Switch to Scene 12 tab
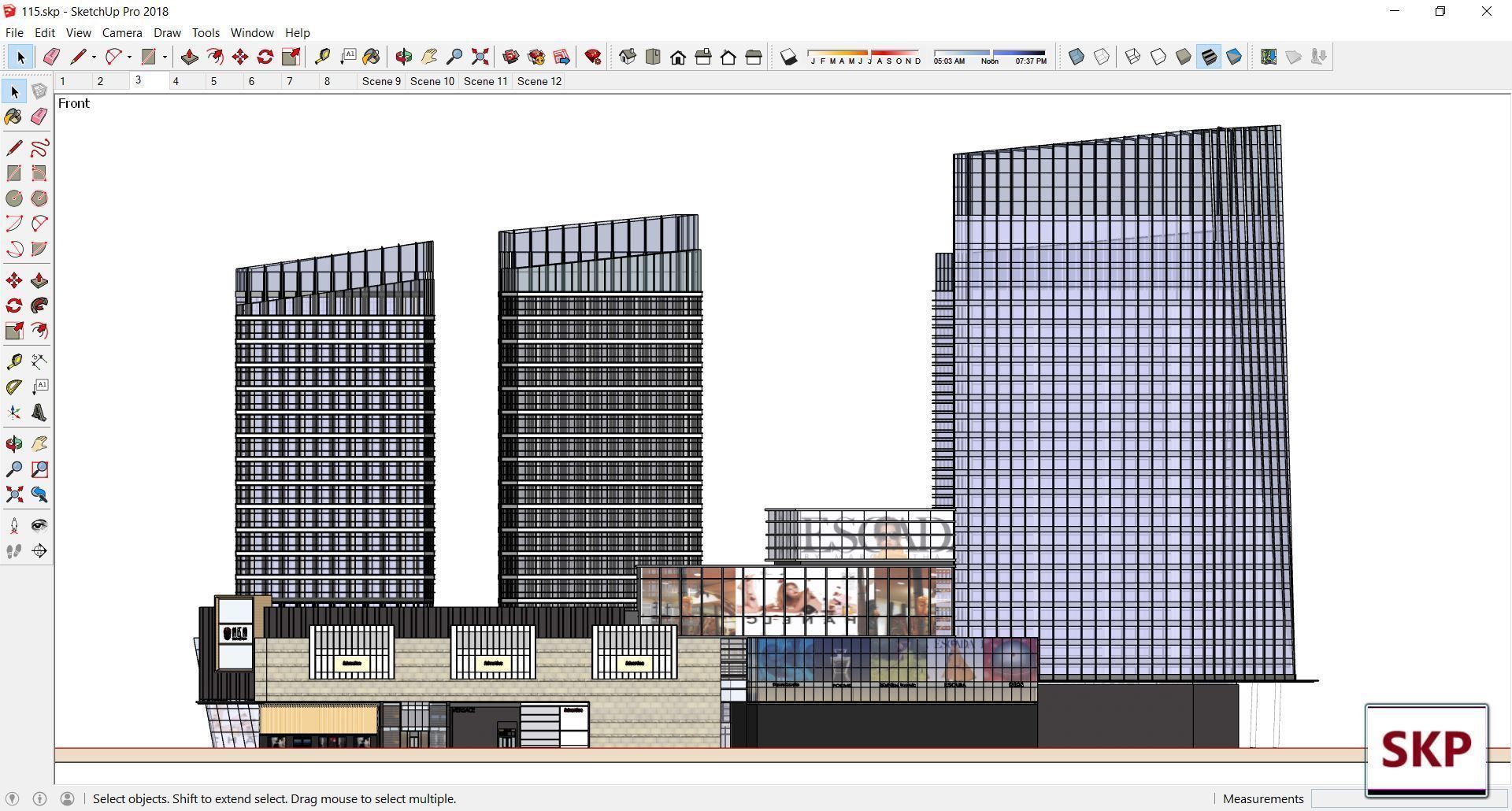The image size is (1512, 811). [539, 81]
